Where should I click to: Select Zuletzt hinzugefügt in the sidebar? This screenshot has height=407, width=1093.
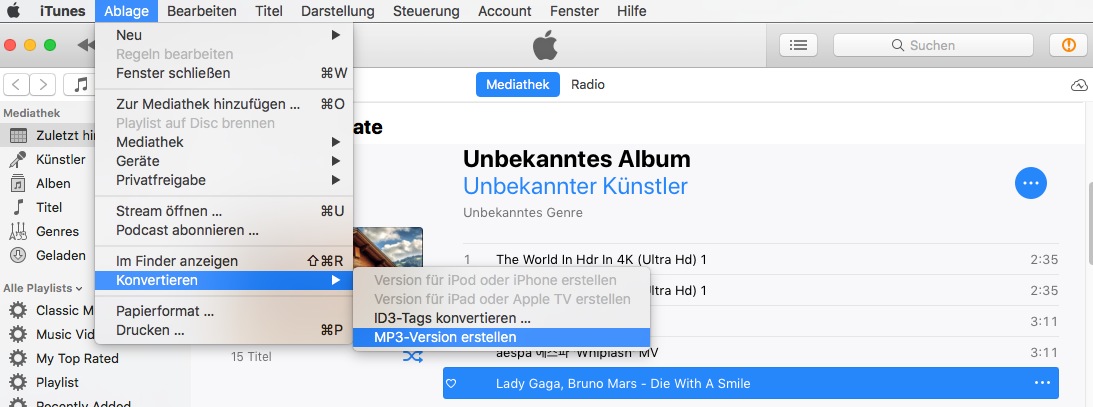point(47,136)
